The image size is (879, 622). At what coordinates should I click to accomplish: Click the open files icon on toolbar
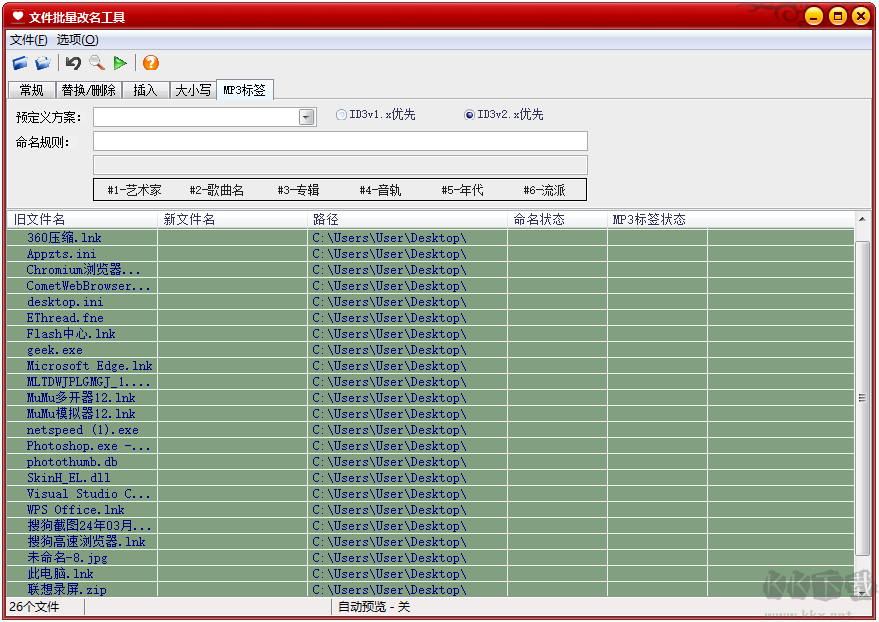coord(21,61)
